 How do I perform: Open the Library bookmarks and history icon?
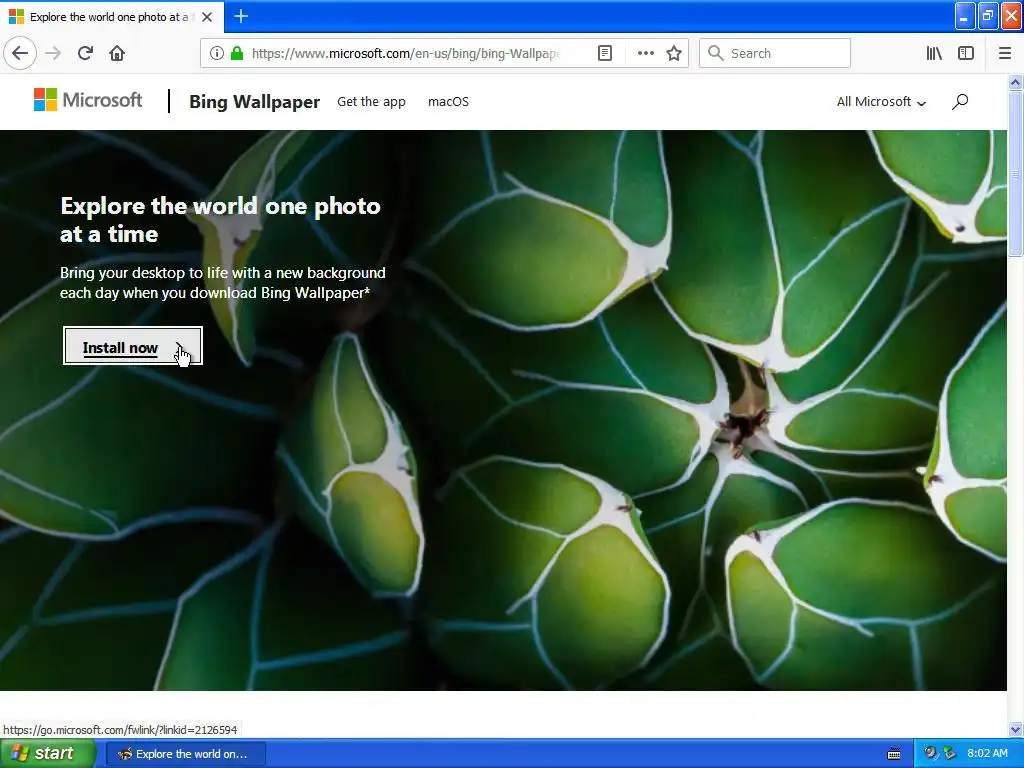[934, 53]
